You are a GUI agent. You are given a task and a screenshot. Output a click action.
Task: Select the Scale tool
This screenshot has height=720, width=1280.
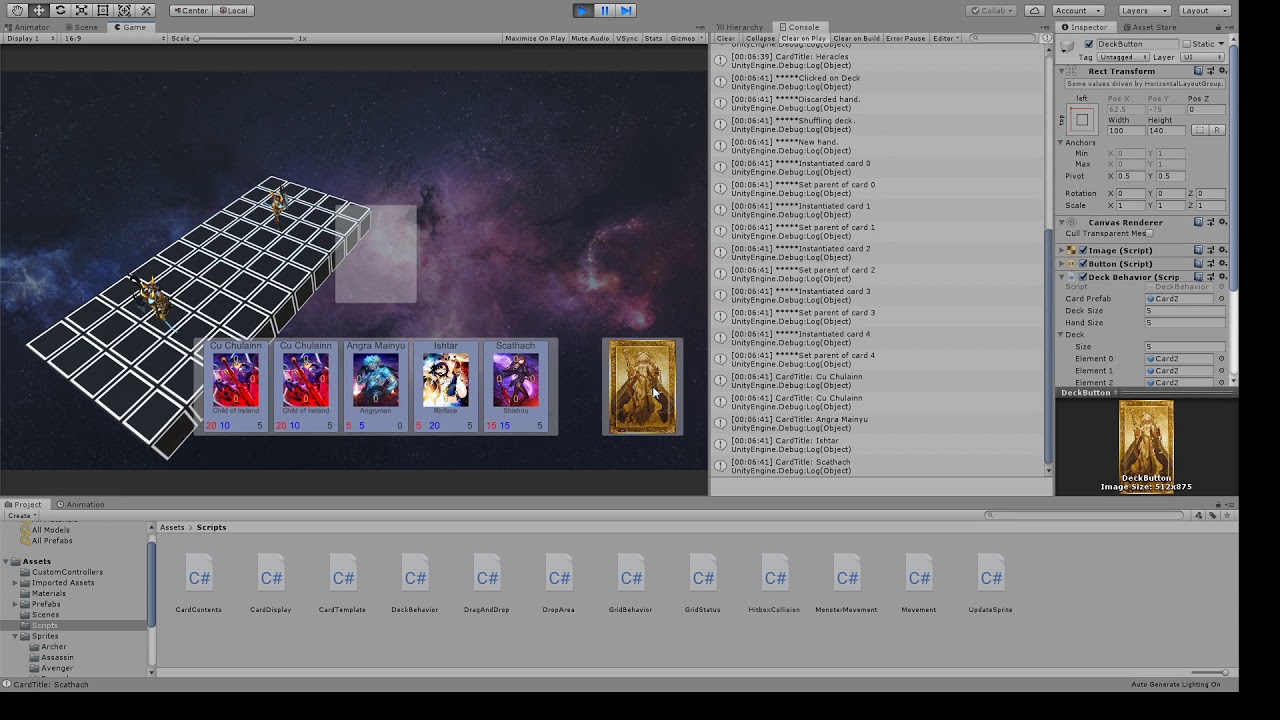pos(81,10)
